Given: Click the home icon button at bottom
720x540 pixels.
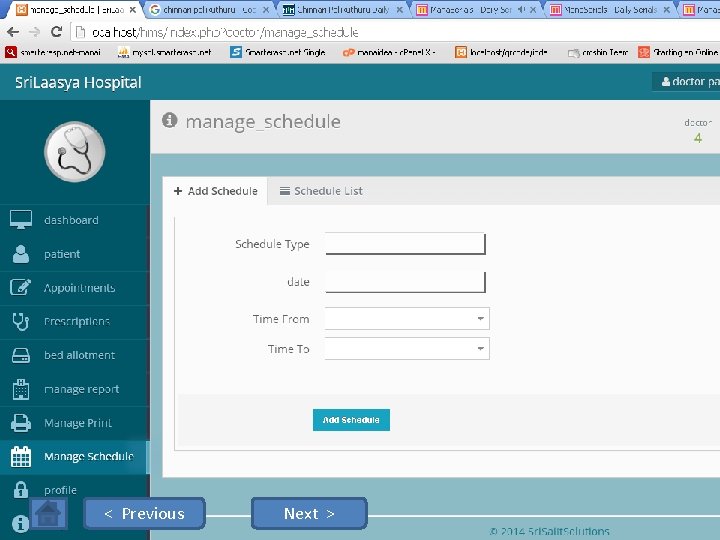Looking at the screenshot, I should pyautogui.click(x=48, y=512).
